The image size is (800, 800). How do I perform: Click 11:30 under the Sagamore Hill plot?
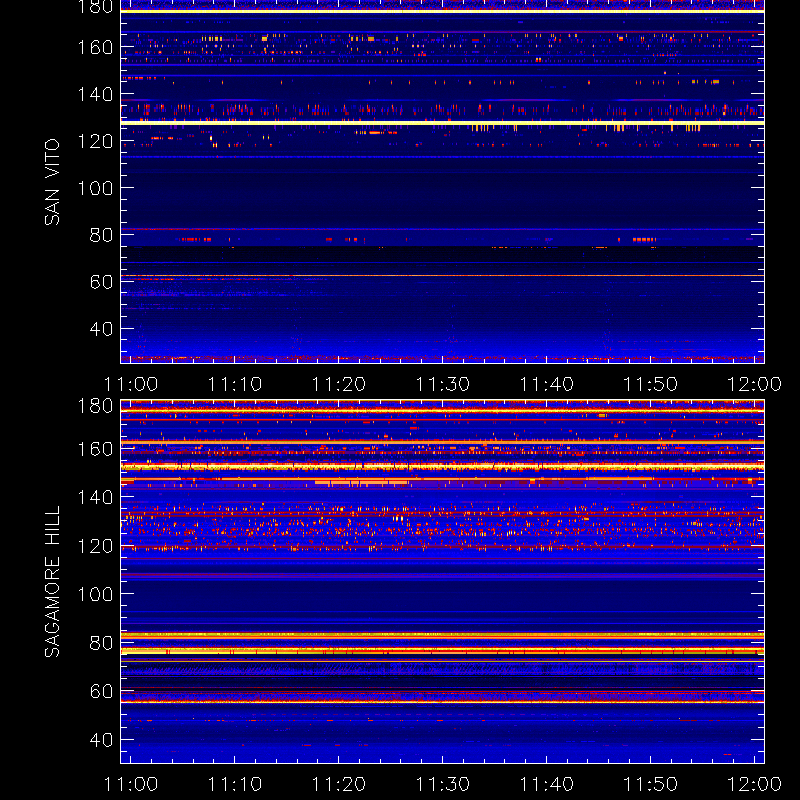tap(442, 784)
